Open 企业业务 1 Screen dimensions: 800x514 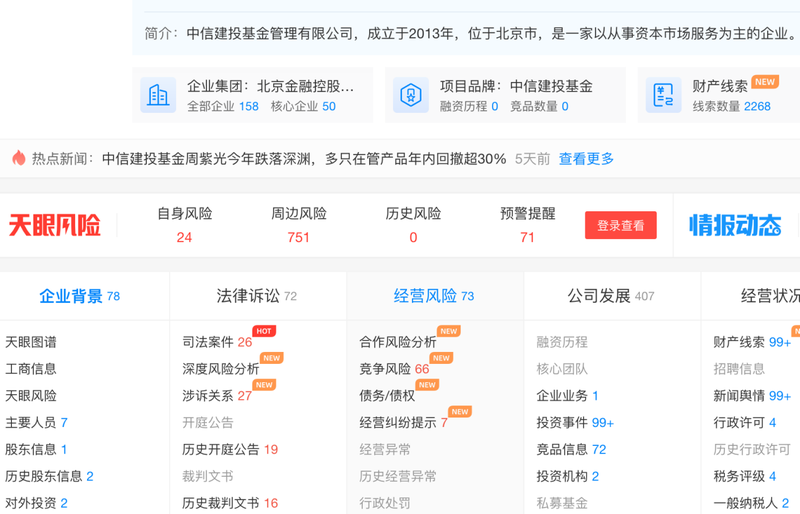[x=567, y=396]
